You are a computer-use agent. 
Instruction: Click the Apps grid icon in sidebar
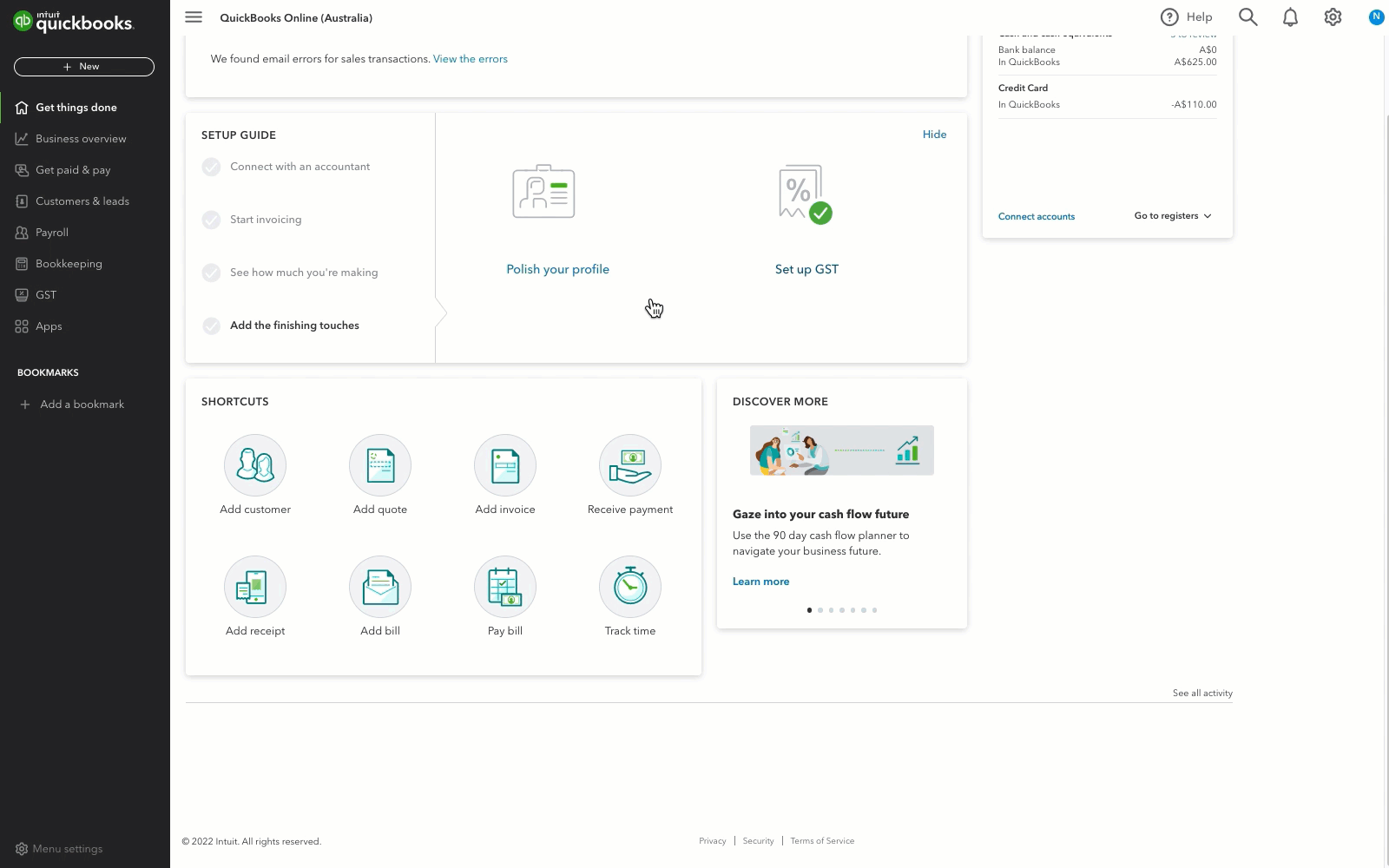22,326
